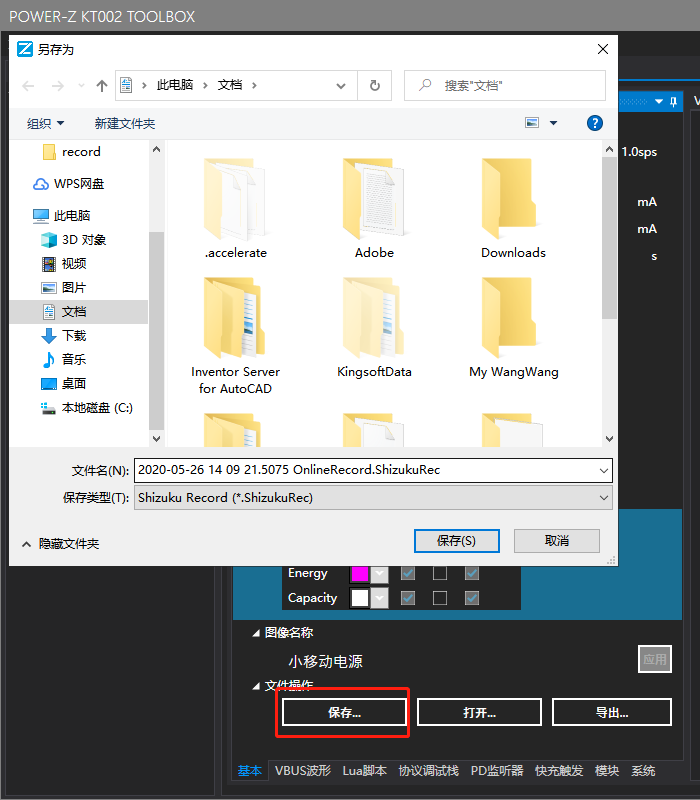Open recent locations dropdown arrow
Viewport: 700px width, 800px height.
pos(81,86)
